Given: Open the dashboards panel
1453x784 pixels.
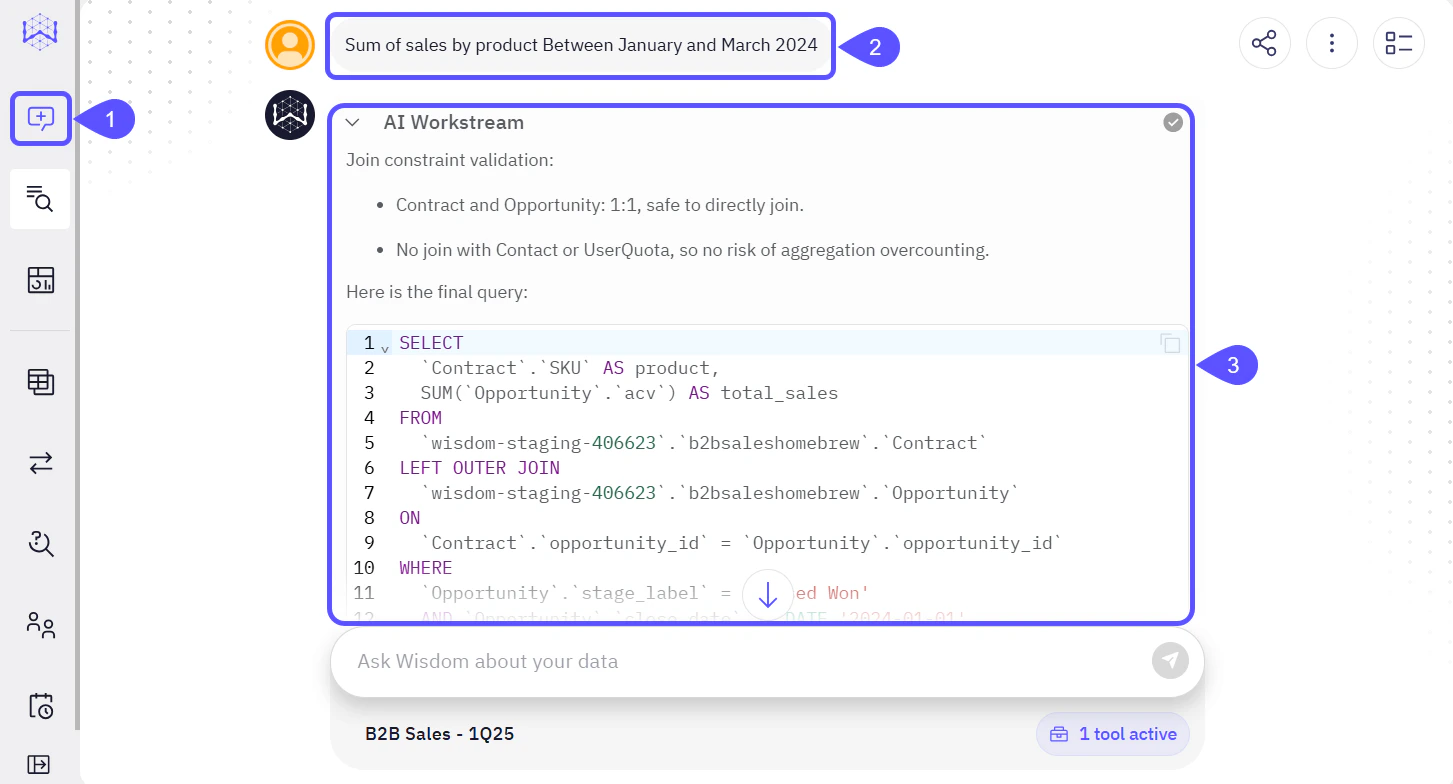Looking at the screenshot, I should tap(40, 281).
